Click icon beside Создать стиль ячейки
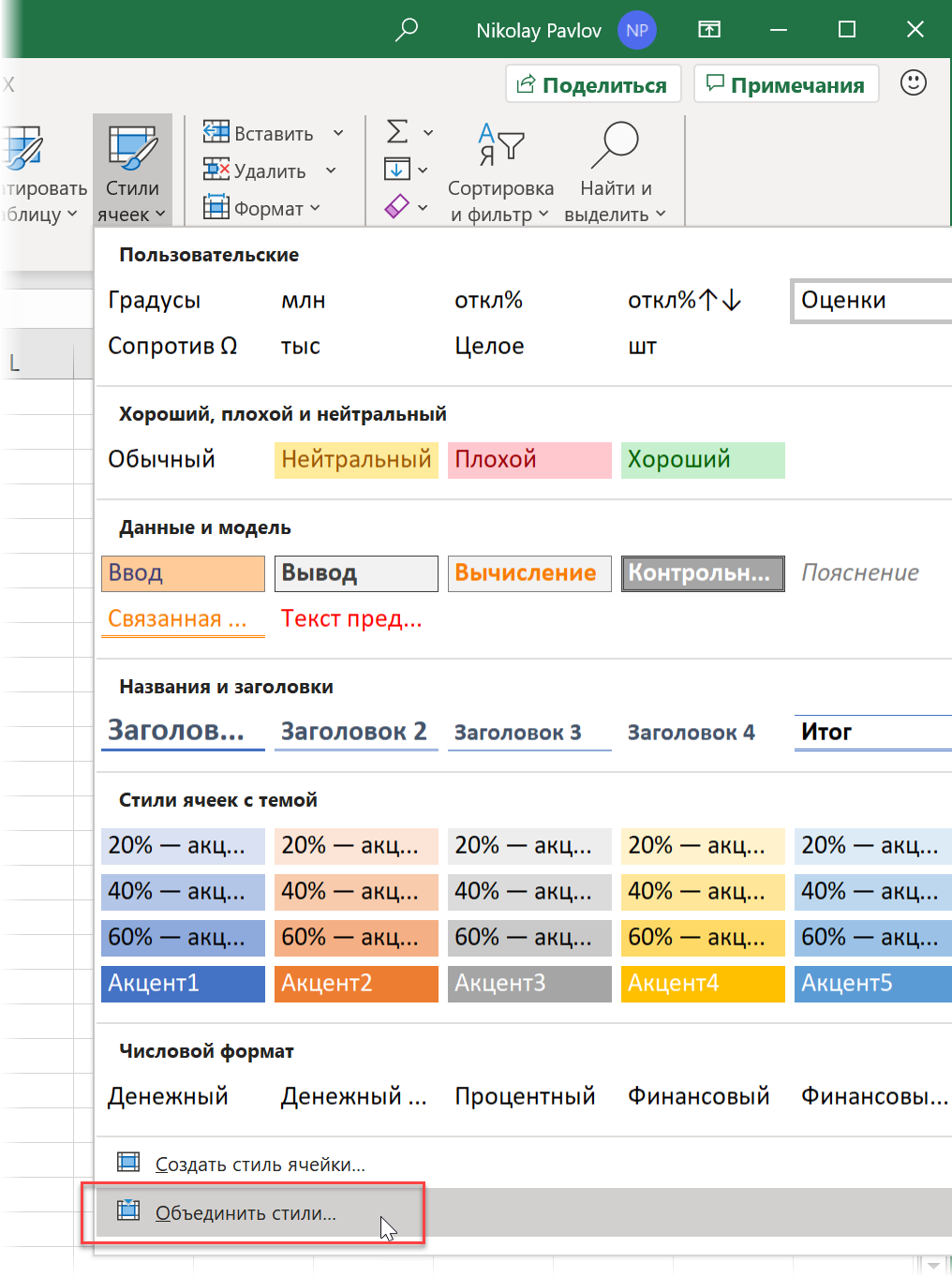Screen dimensions: 952x1277 click(128, 1163)
